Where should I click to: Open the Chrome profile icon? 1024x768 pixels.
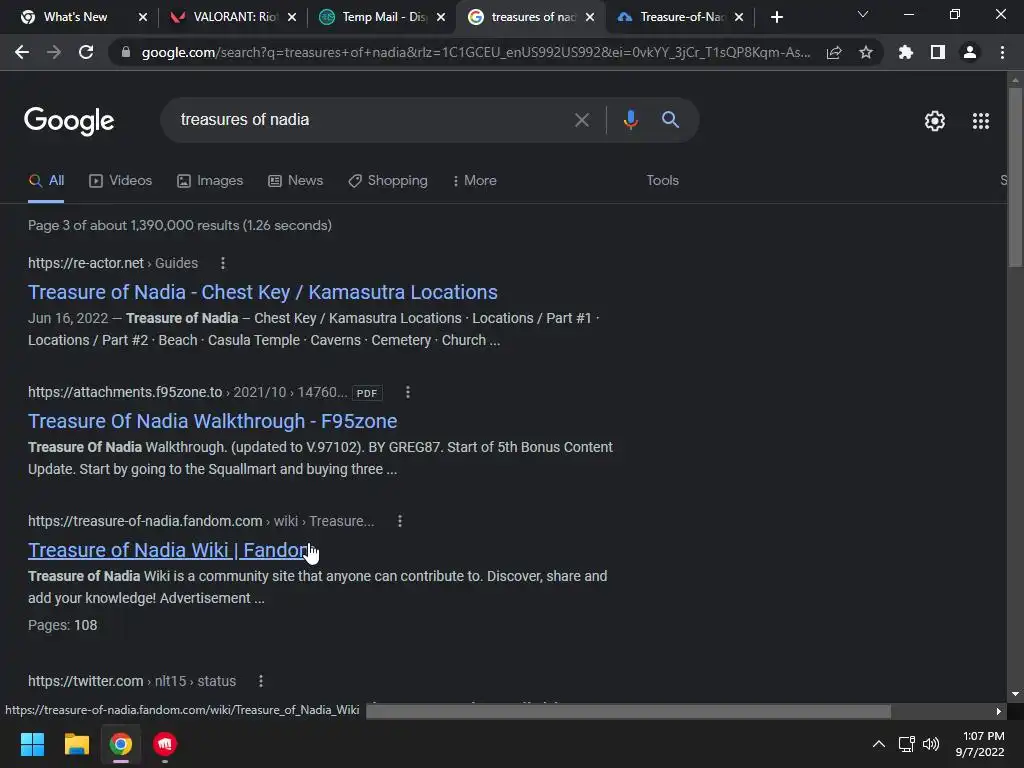coord(970,52)
